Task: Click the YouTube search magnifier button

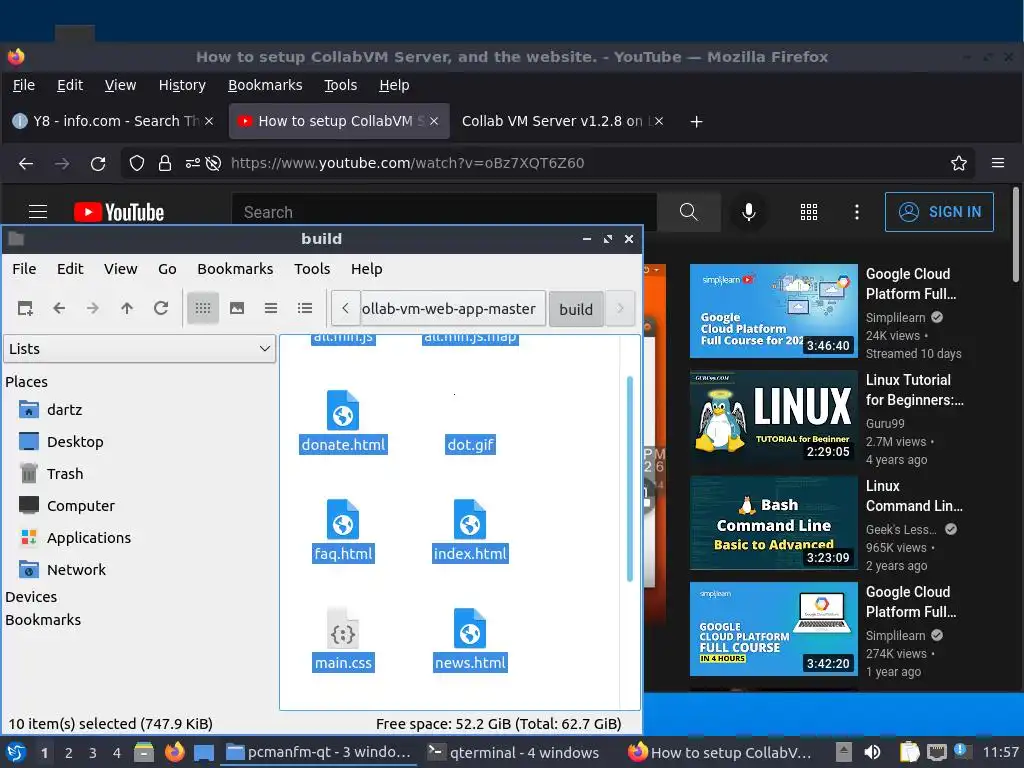Action: 688,212
